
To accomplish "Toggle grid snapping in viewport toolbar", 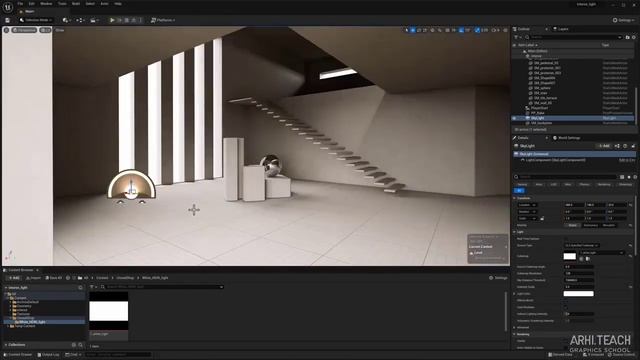I will (x=447, y=30).
